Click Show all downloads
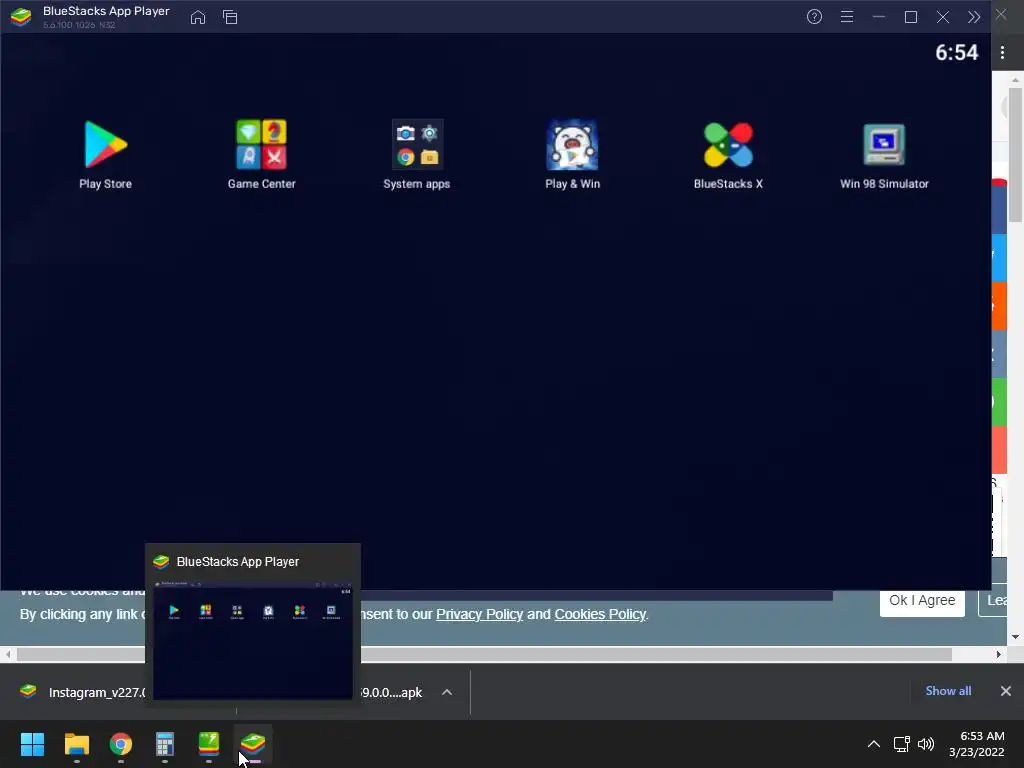Screen dimensions: 1024x768 point(948,691)
